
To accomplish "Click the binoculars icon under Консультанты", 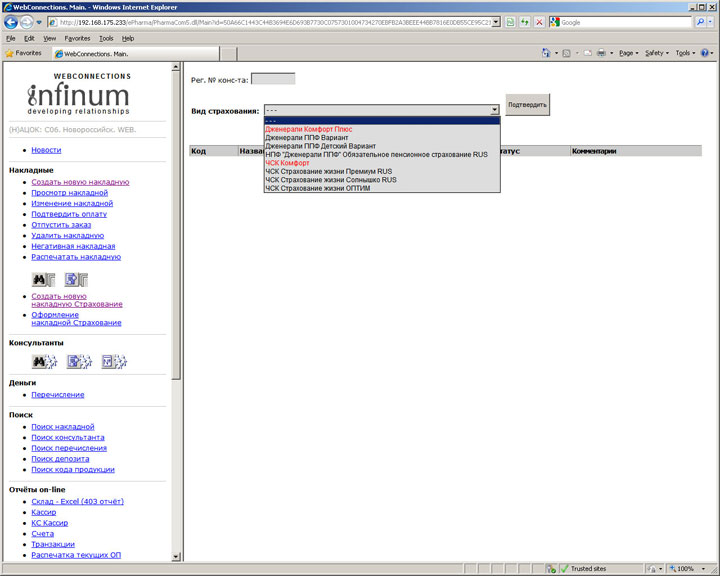I will 44,362.
